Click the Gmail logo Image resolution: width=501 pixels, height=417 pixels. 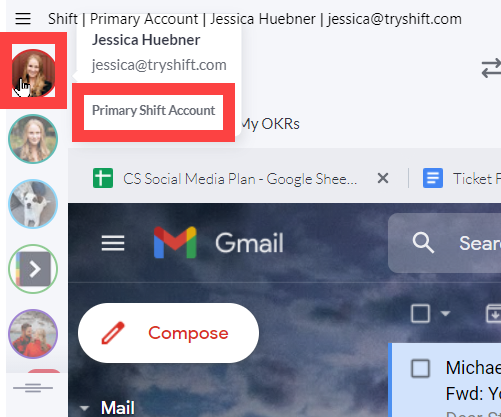pyautogui.click(x=218, y=243)
